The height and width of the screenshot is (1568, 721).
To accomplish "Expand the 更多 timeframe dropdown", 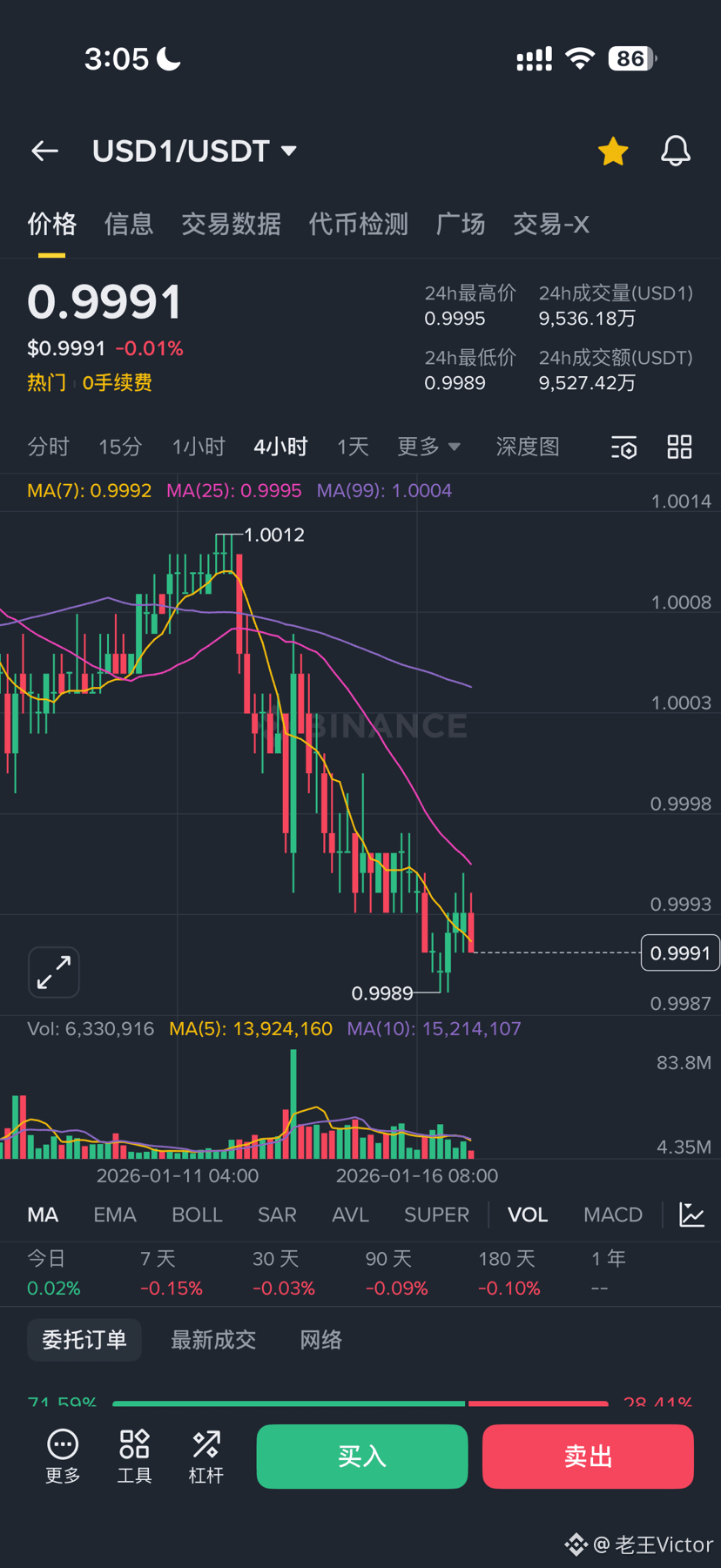I will point(428,447).
